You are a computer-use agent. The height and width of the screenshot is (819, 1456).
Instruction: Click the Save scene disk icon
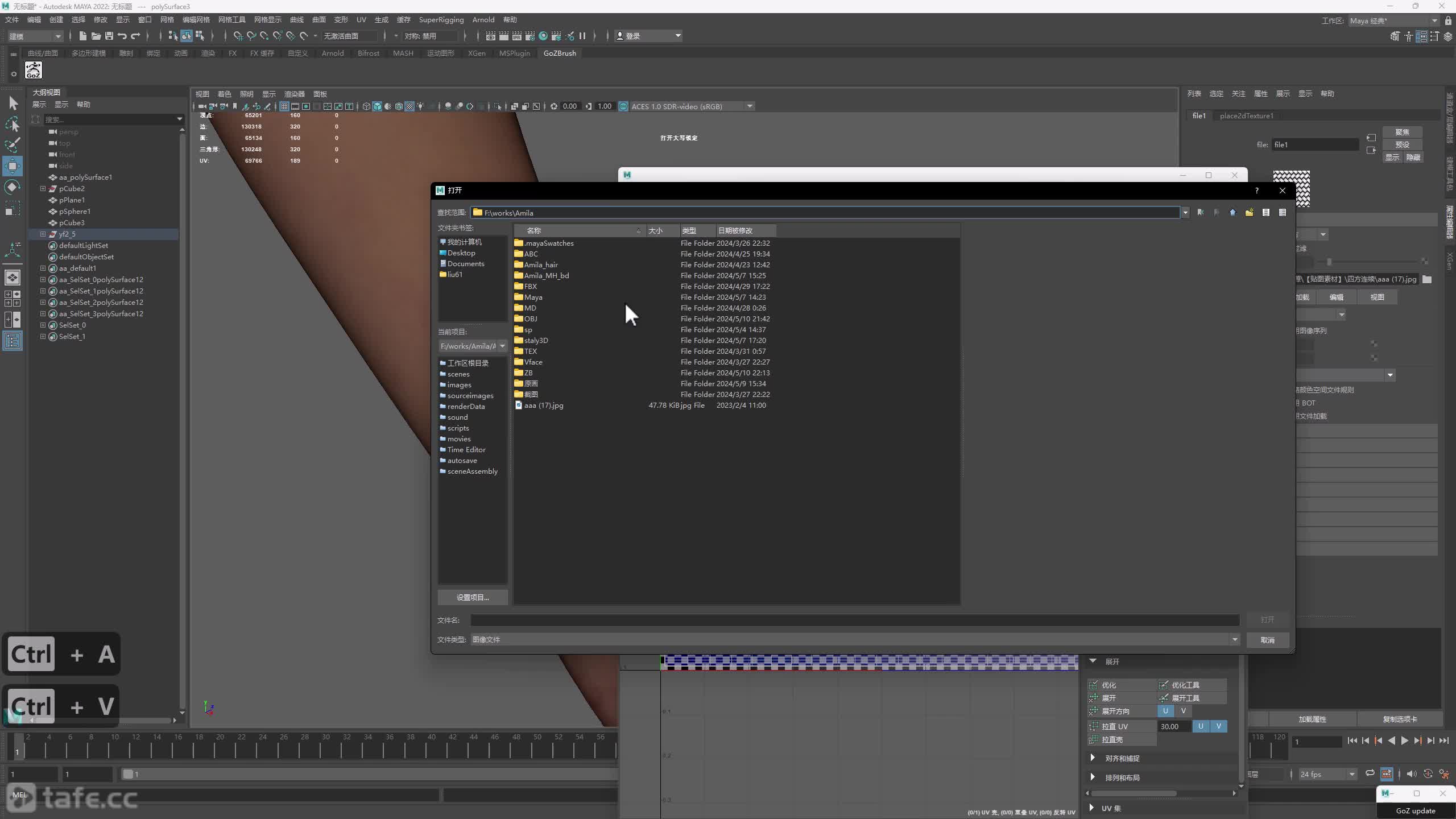(109, 36)
